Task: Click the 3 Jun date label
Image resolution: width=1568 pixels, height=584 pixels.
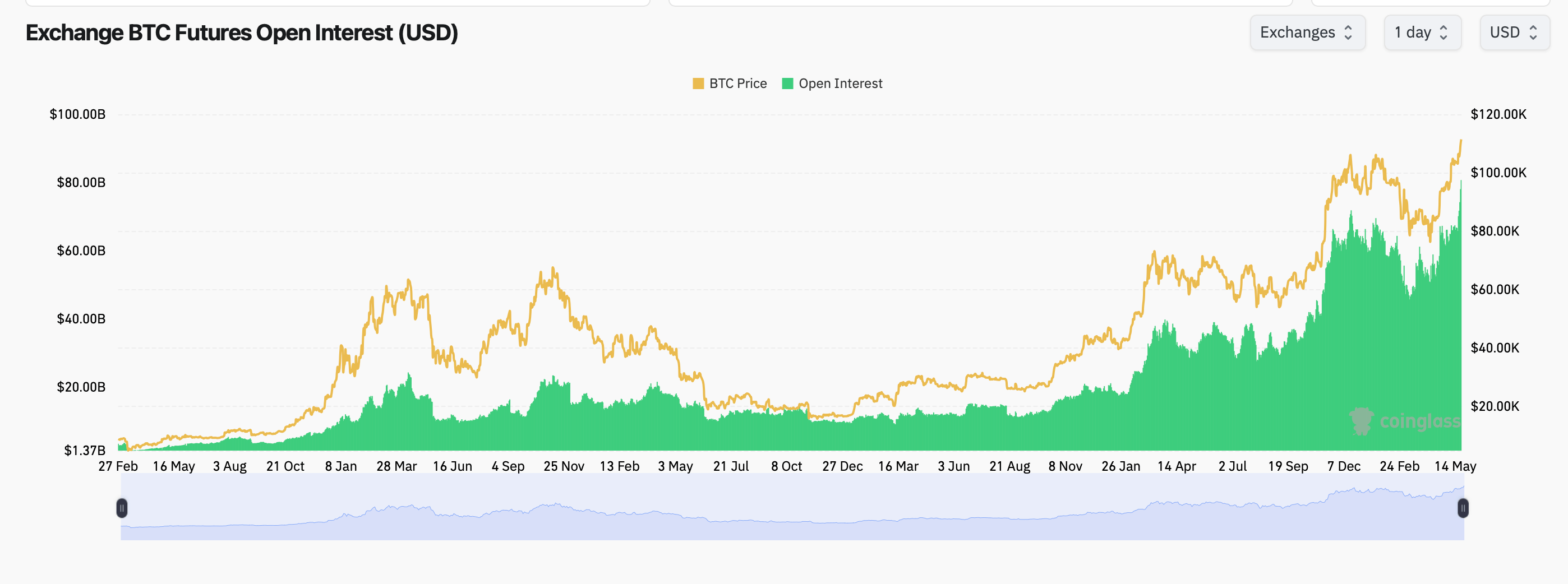Action: tap(954, 466)
